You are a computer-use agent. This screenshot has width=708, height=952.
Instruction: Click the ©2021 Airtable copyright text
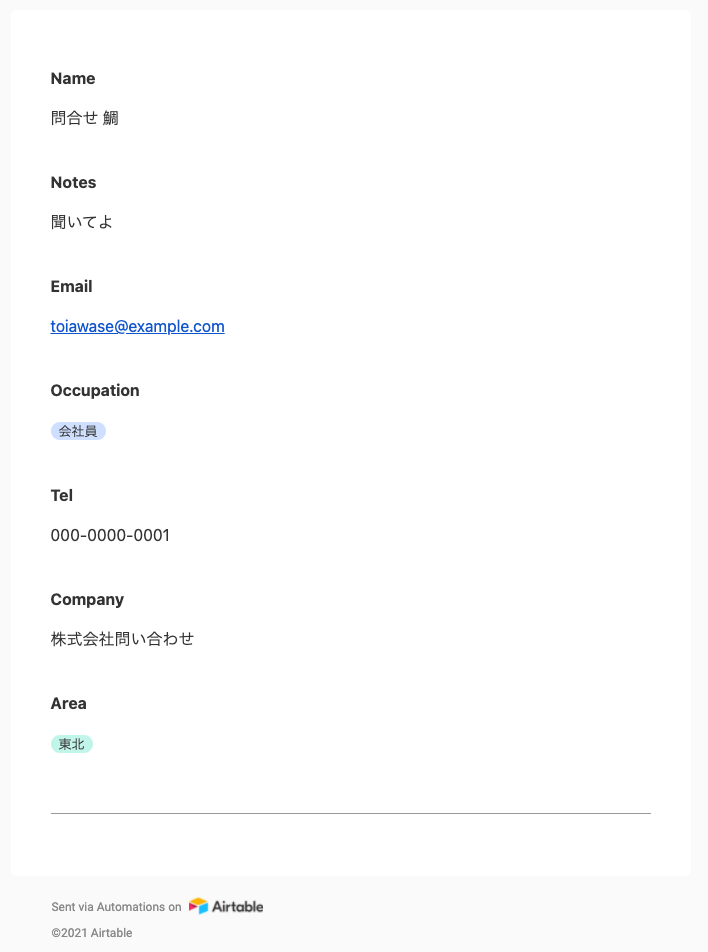(92, 933)
